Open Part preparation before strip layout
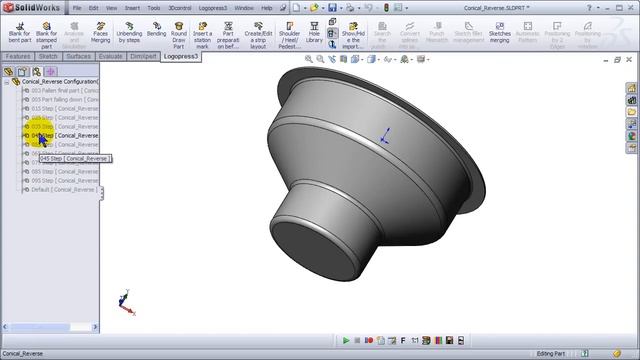640x360 pixels. point(228,35)
